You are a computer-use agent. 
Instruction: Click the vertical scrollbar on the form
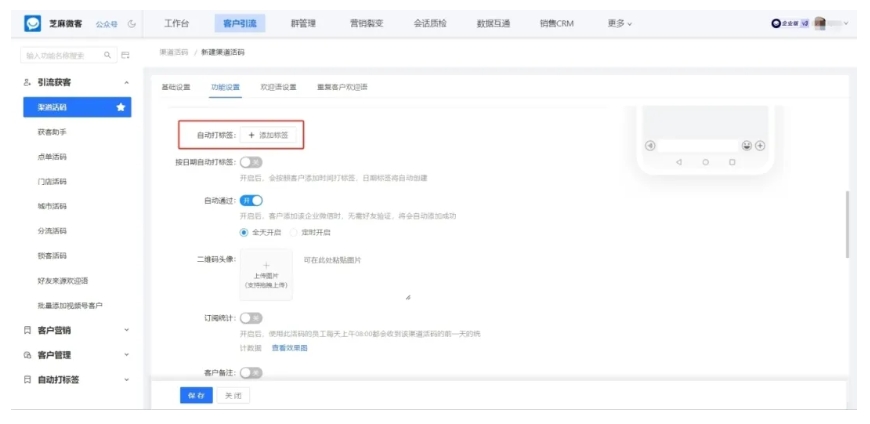(847, 225)
